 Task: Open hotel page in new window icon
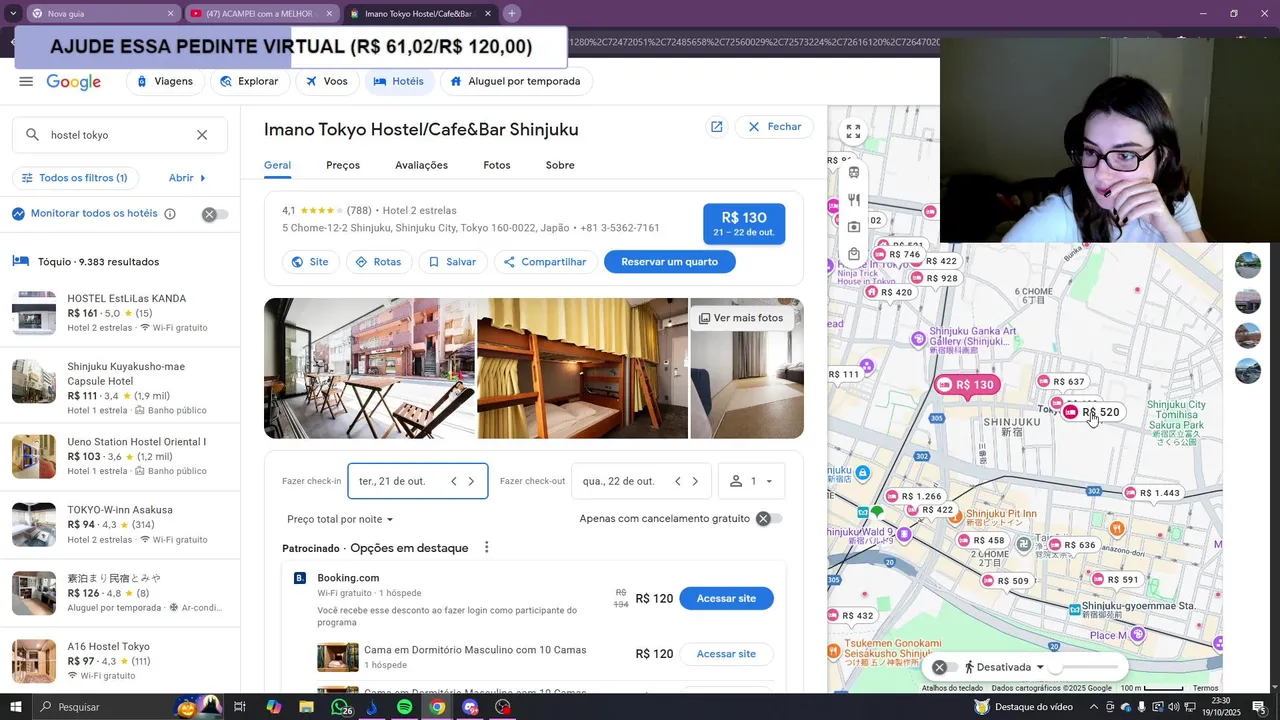pyautogui.click(x=716, y=127)
